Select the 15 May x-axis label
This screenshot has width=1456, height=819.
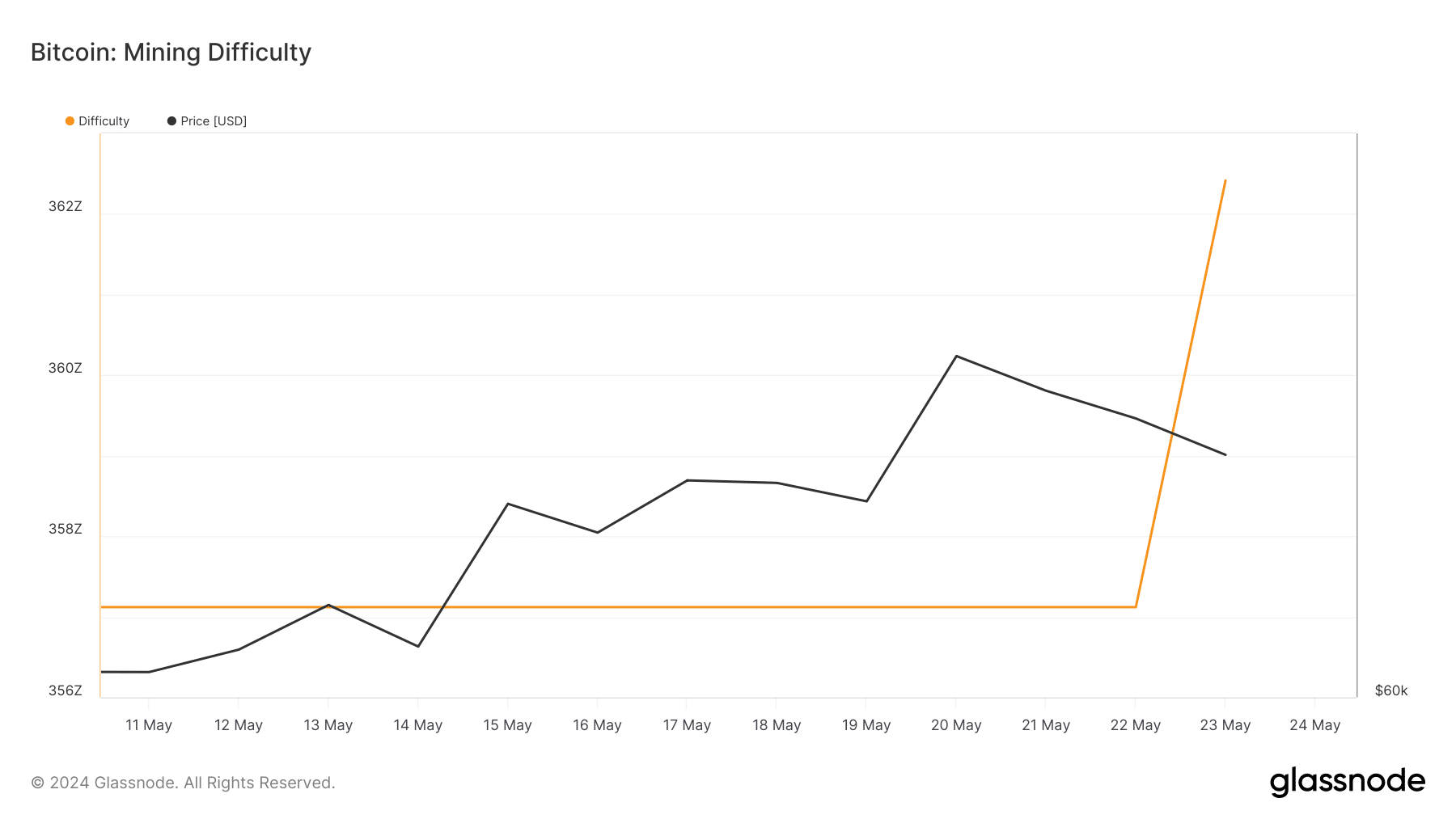[507, 725]
